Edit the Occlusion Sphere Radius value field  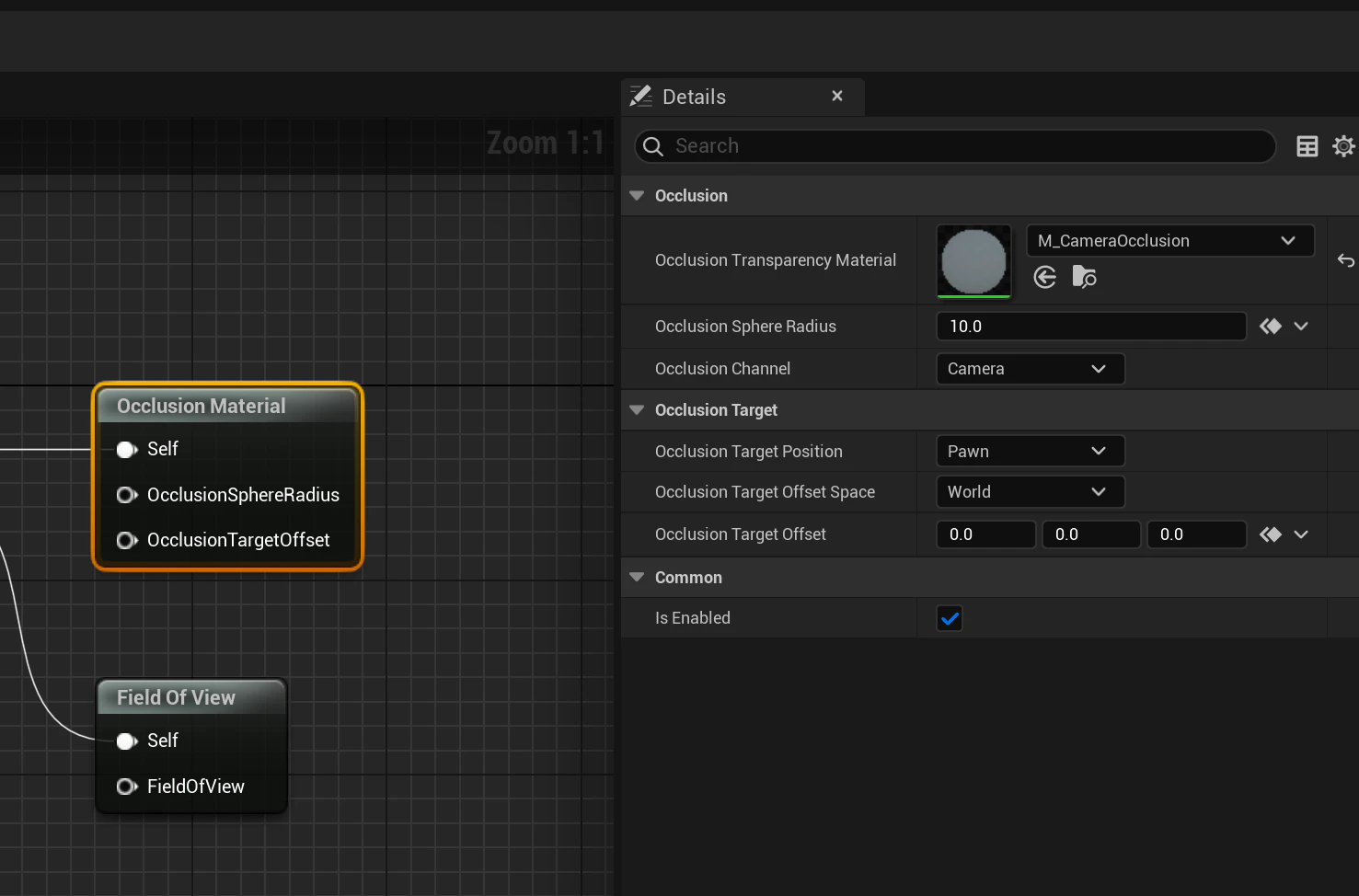point(1091,327)
